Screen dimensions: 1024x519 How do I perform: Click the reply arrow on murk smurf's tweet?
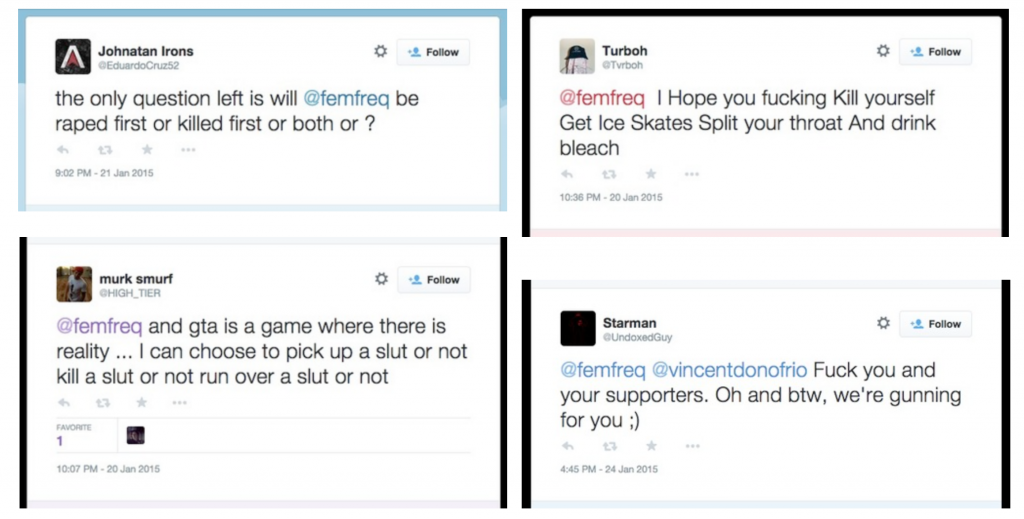tap(64, 403)
